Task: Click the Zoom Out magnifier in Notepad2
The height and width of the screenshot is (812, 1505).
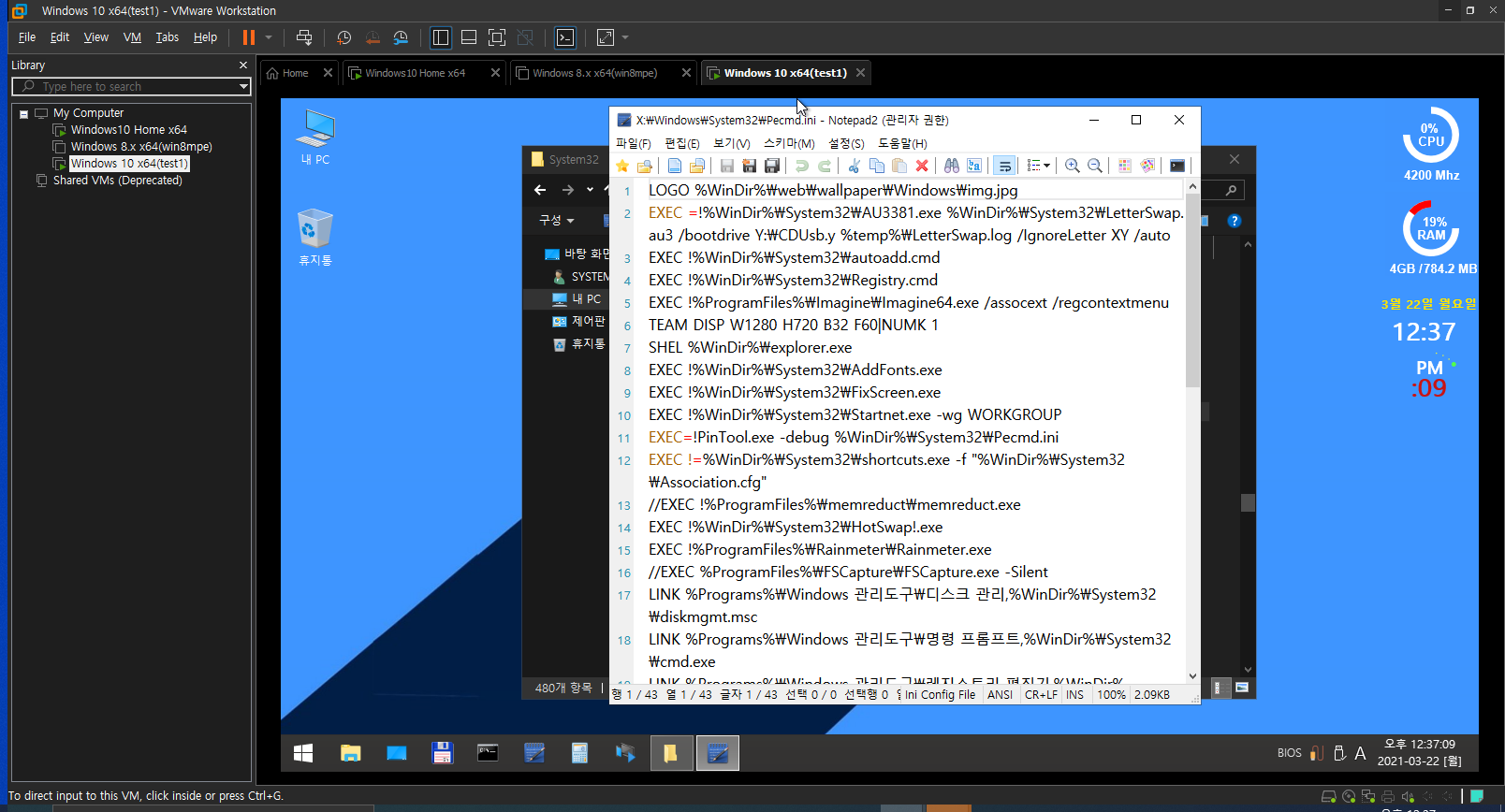Action: pos(1095,166)
